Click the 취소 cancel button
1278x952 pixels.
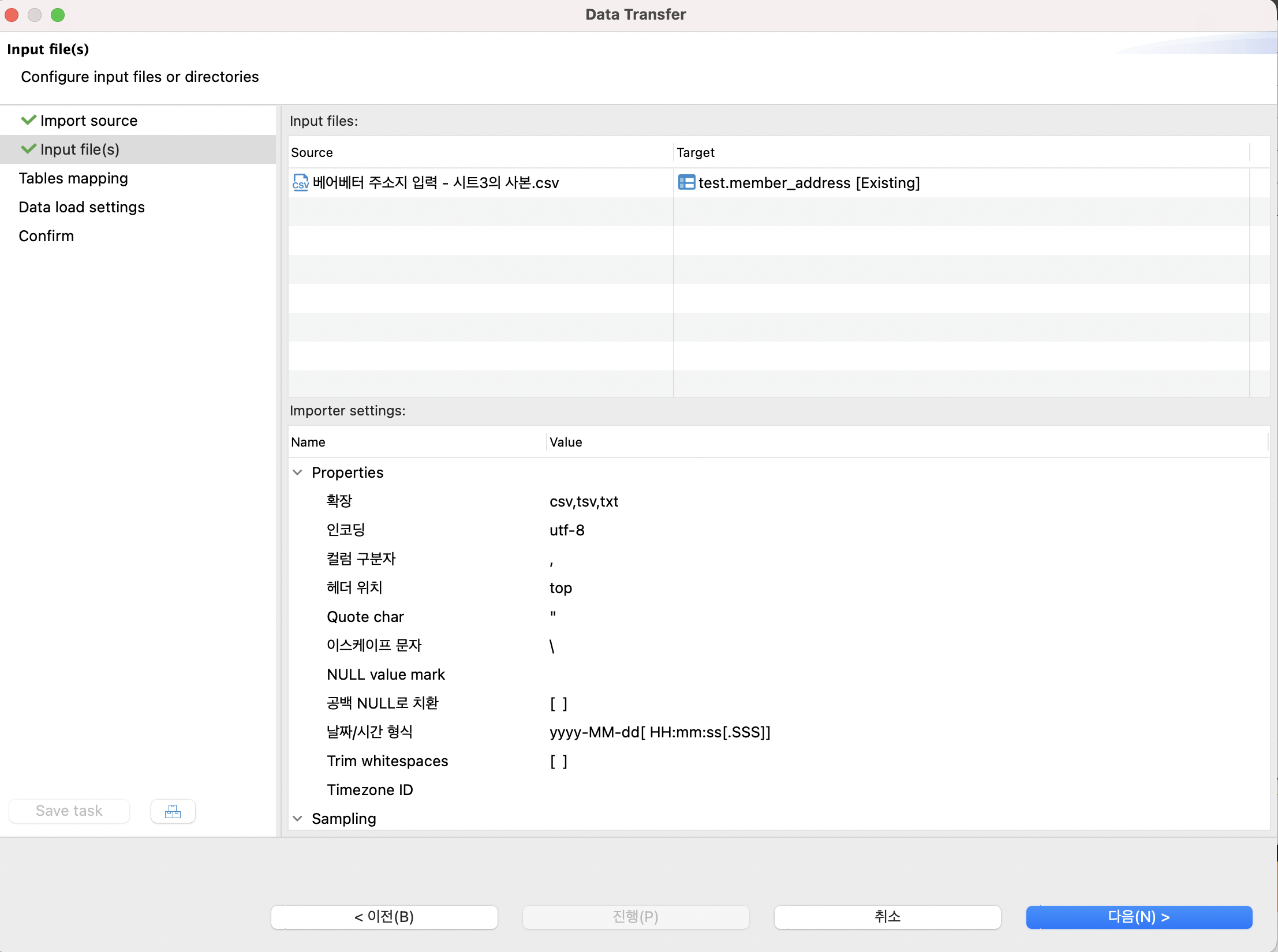887,917
